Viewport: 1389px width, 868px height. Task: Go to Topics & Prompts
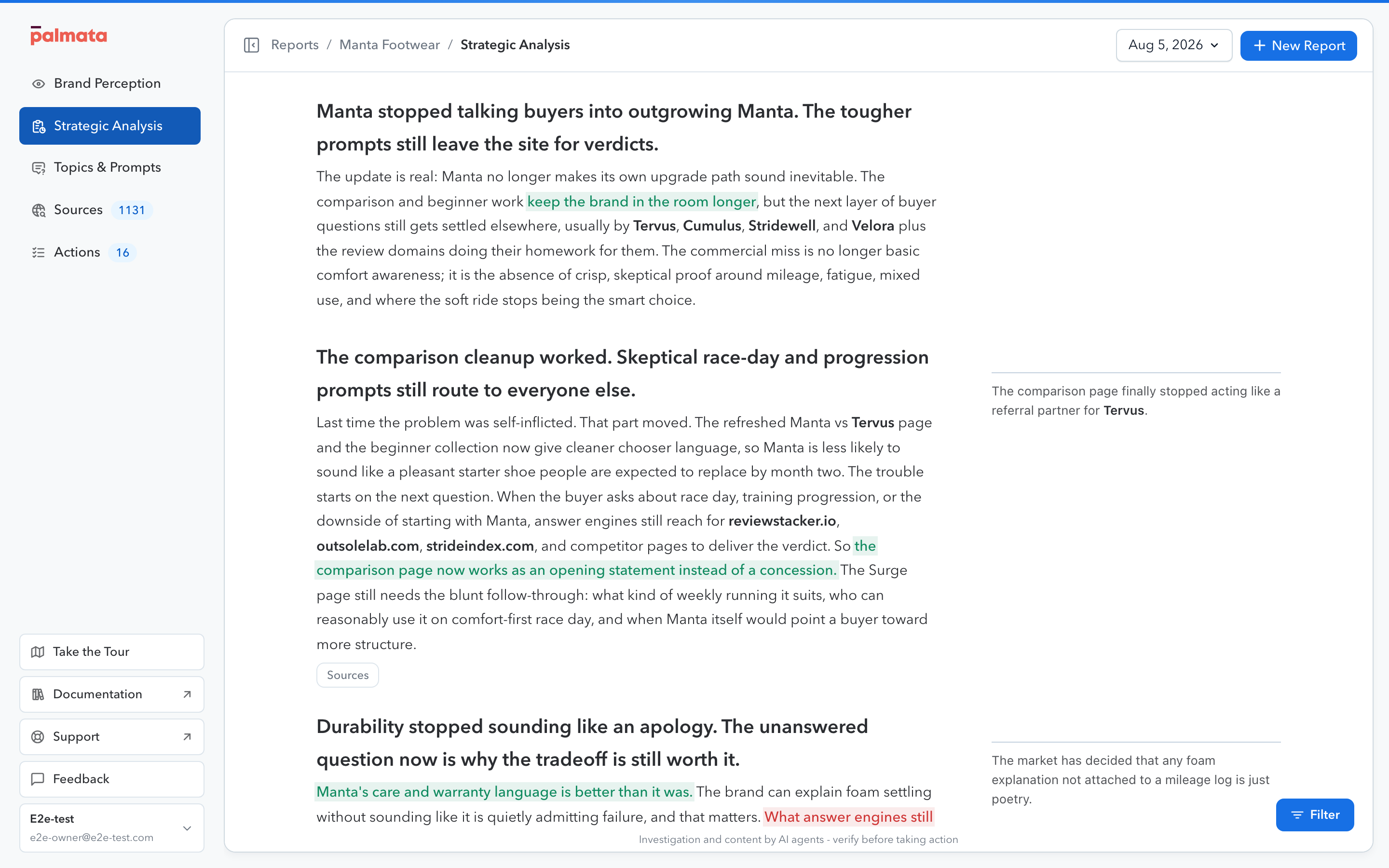point(109,168)
